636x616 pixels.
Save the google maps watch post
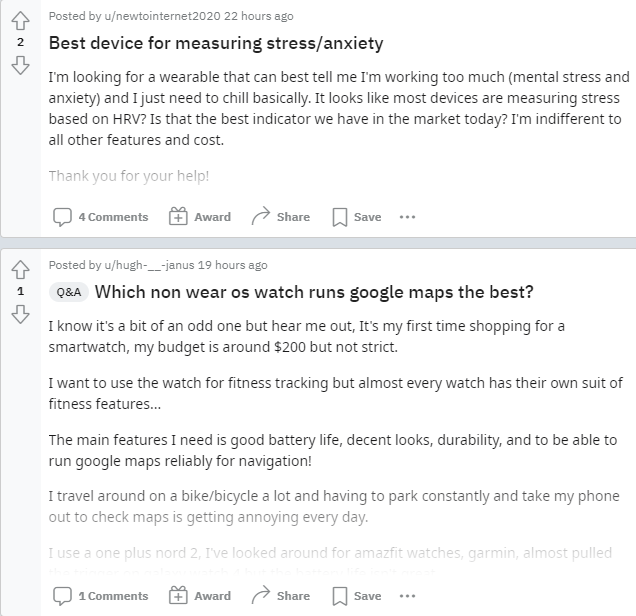pyautogui.click(x=356, y=596)
